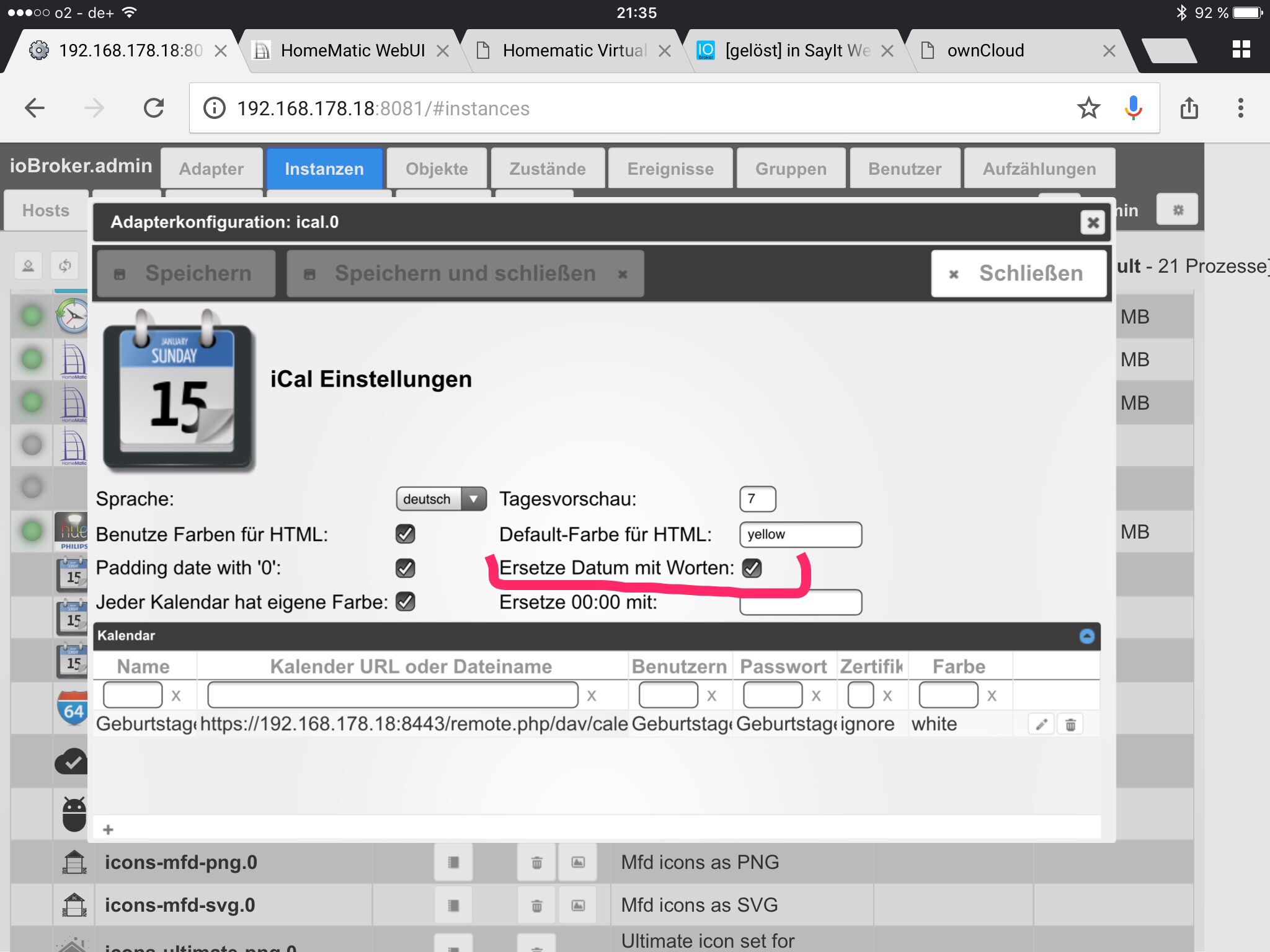Open image button for icons-mfd-png.0
Screen dimensions: 1270x952
pyautogui.click(x=578, y=862)
